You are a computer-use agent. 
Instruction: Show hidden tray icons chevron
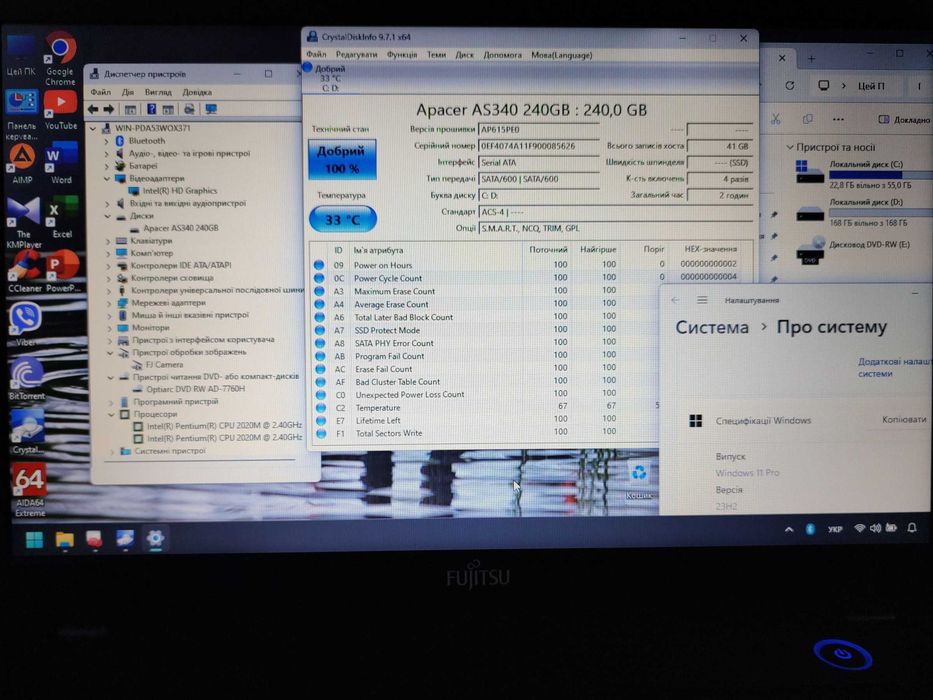tap(789, 529)
